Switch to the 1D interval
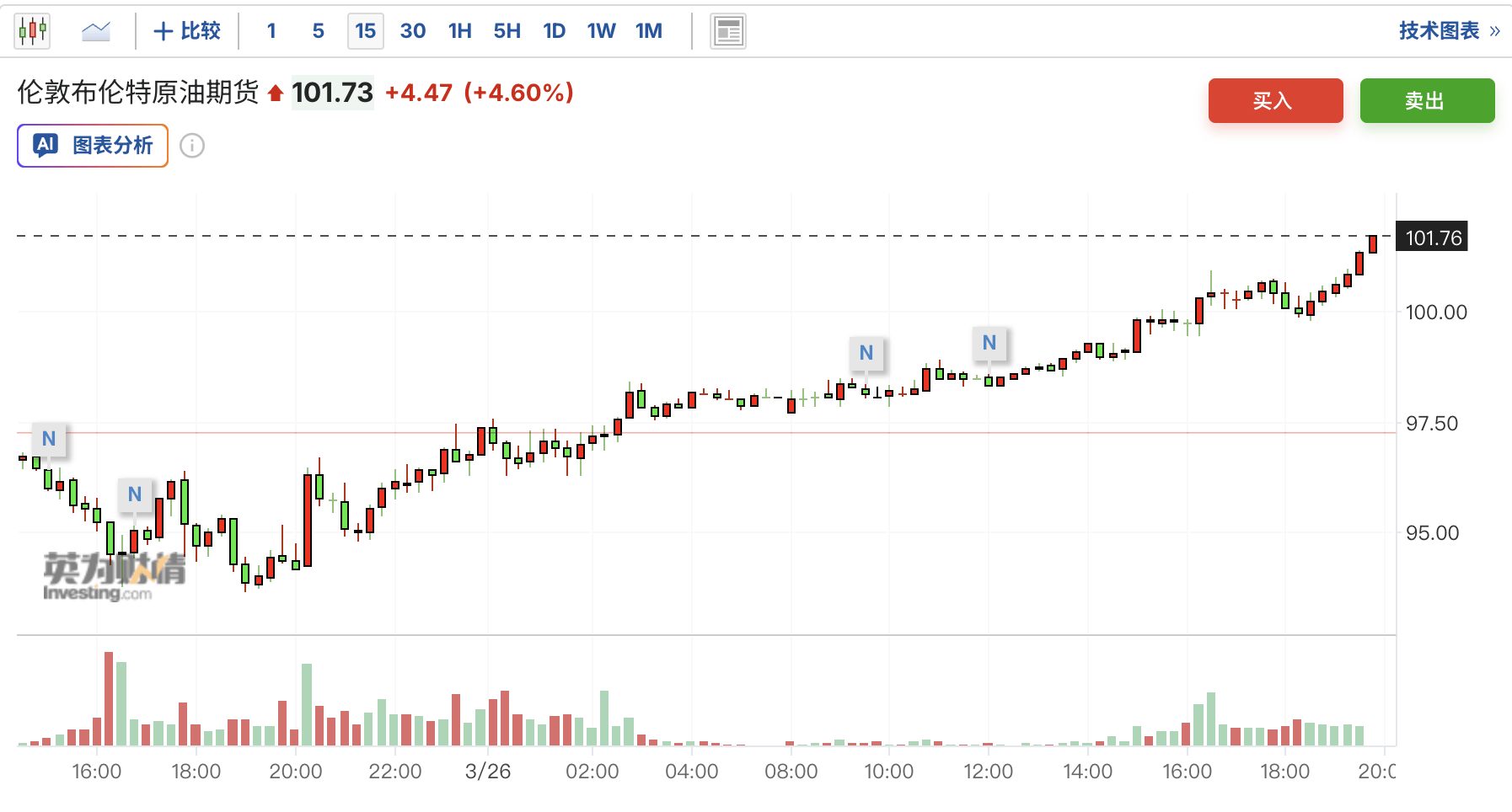 click(x=554, y=31)
